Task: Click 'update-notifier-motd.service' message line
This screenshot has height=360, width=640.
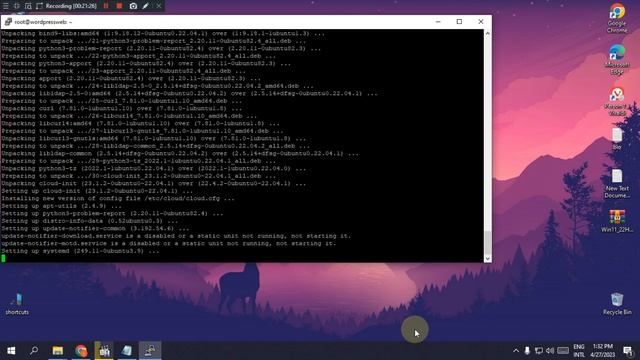Action: tap(169, 244)
